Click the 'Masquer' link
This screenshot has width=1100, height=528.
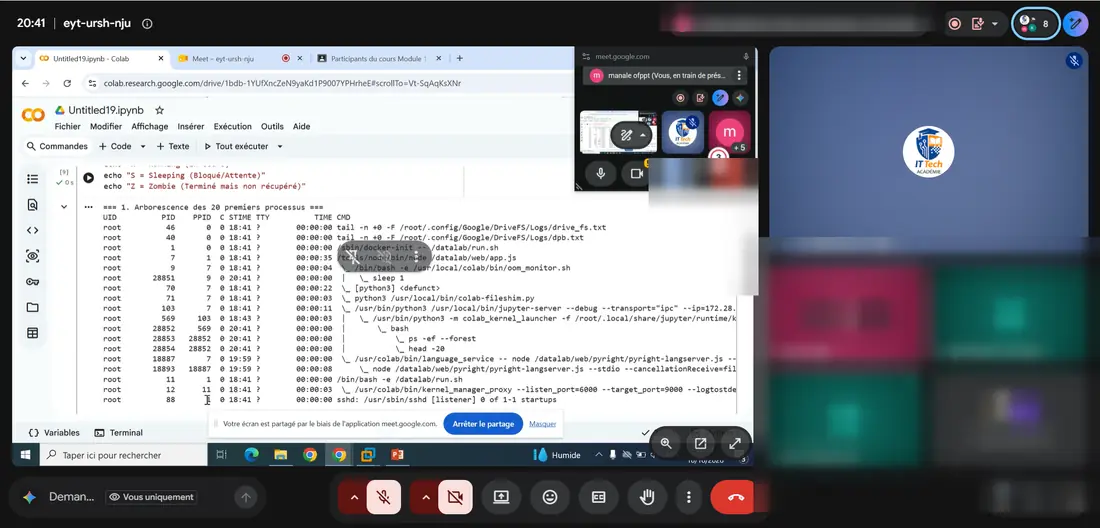(542, 424)
